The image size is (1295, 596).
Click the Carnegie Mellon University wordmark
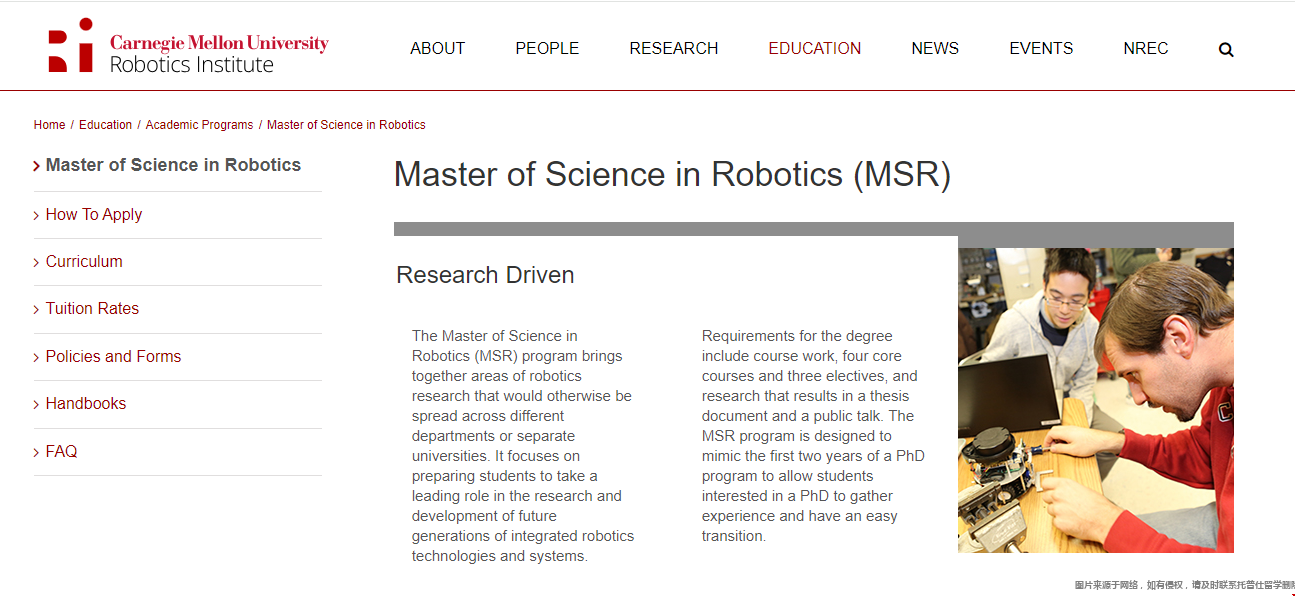pos(219,43)
